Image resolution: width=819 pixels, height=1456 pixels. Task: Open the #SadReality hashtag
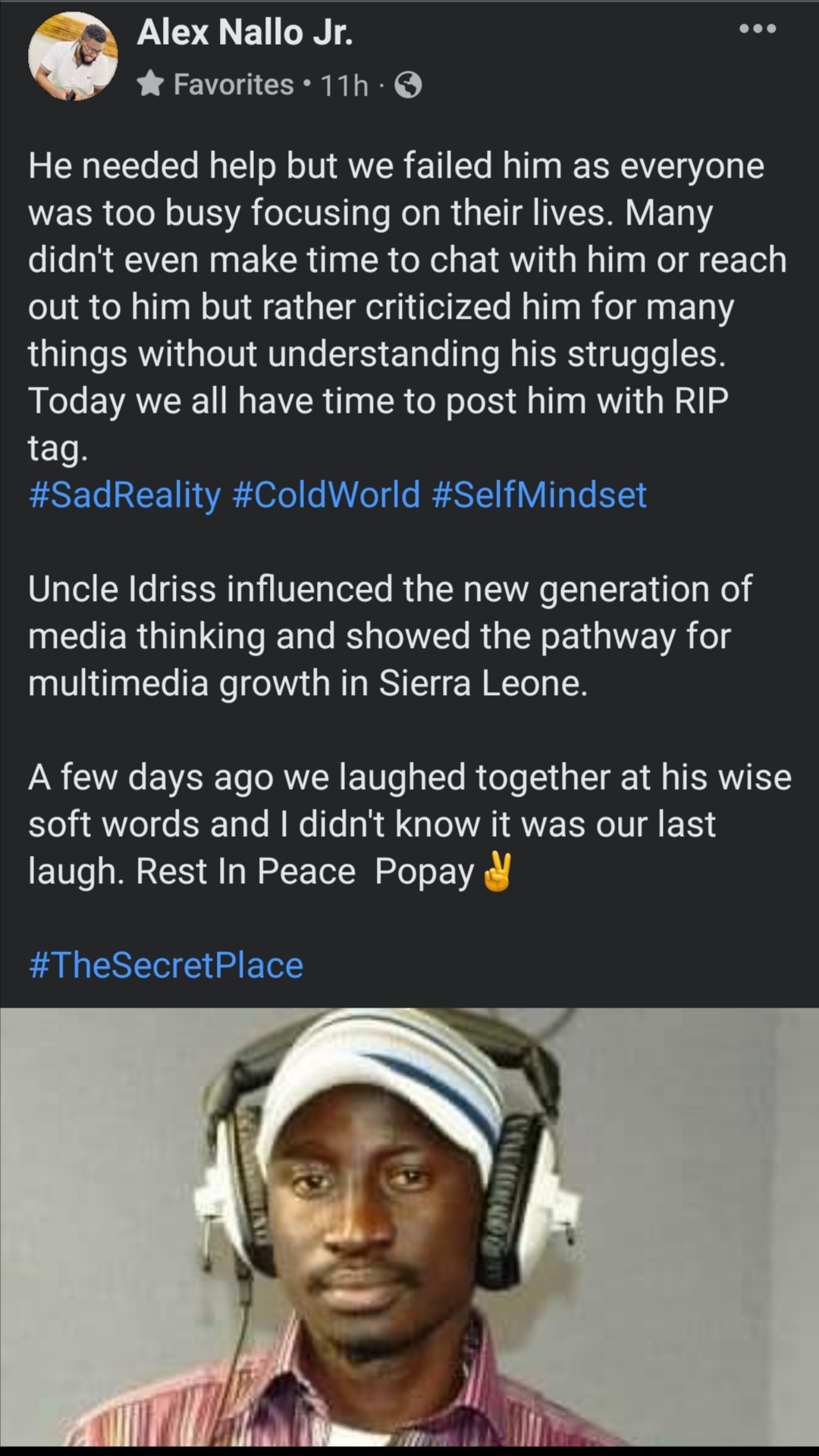[124, 495]
